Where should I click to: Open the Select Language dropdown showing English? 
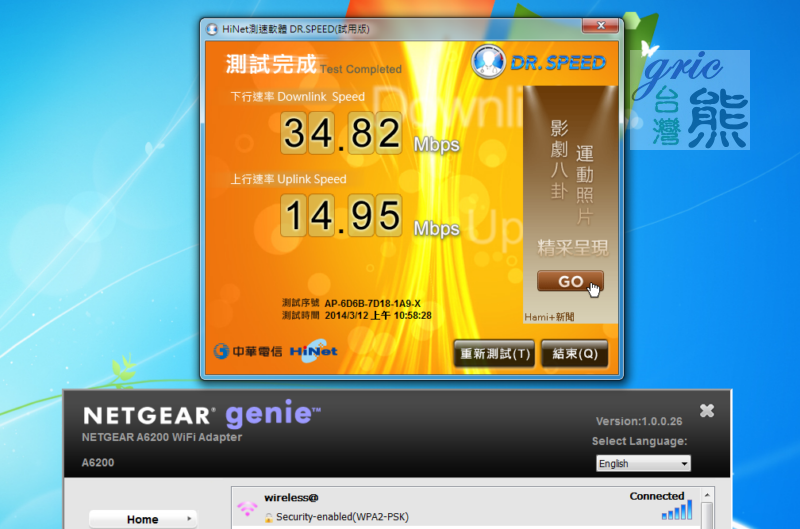coord(643,463)
